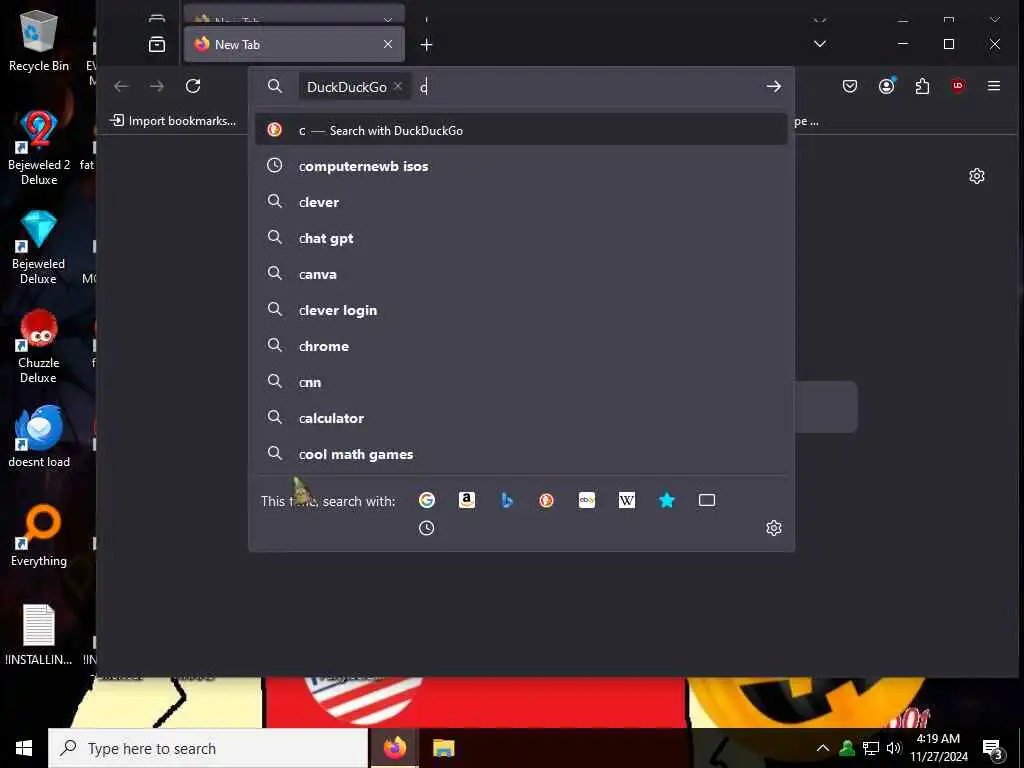Open the Firefox hamburger application menu

pyautogui.click(x=993, y=86)
